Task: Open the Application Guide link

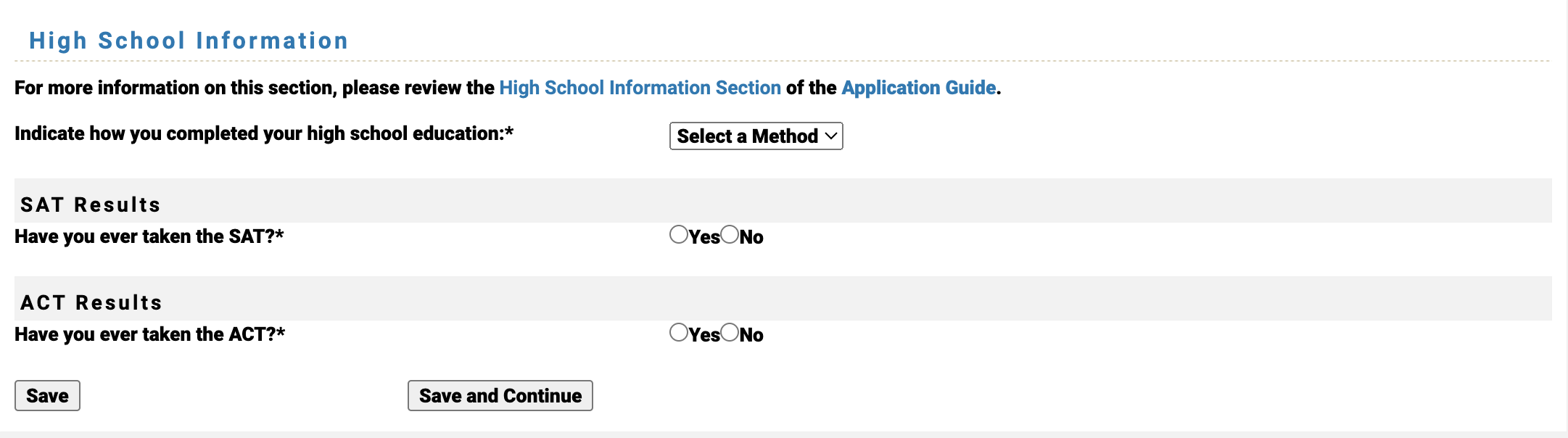Action: tap(917, 87)
